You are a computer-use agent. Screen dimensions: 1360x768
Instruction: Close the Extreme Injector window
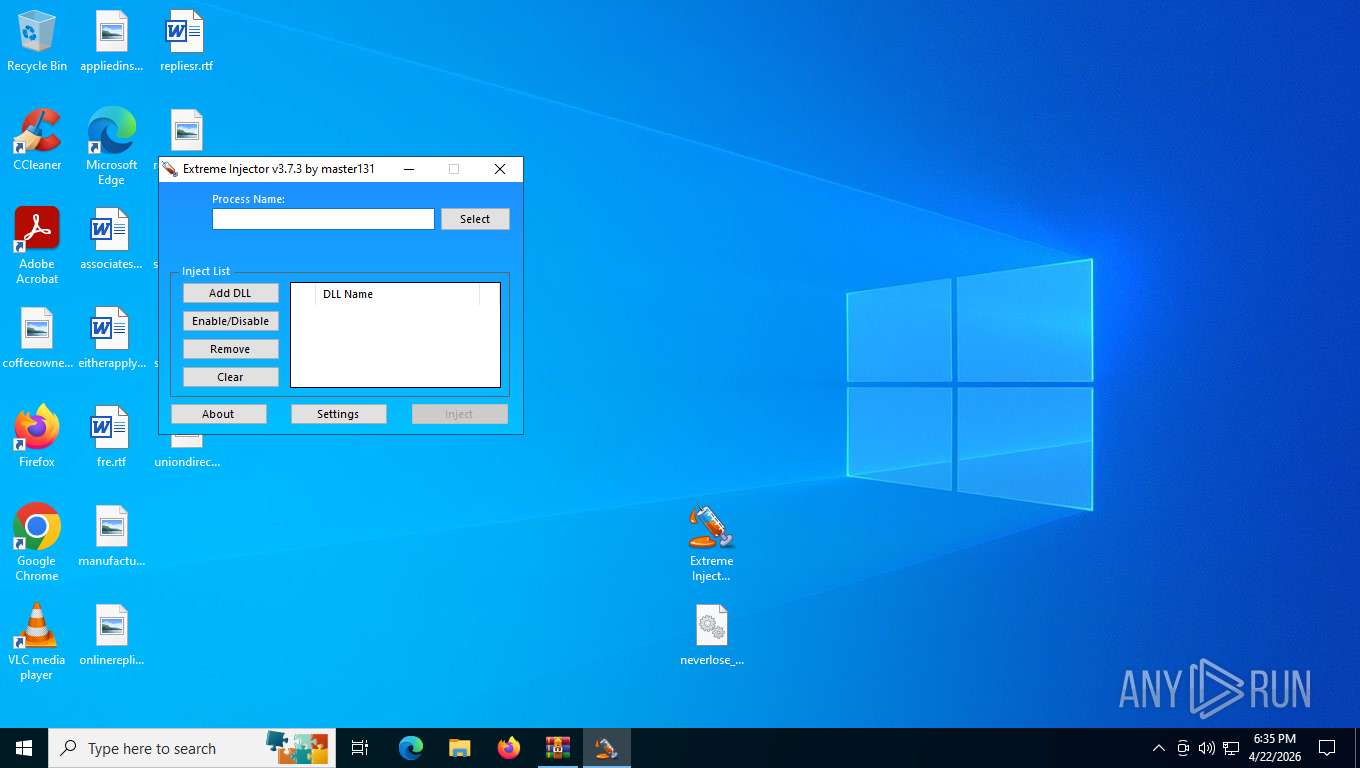pos(500,169)
